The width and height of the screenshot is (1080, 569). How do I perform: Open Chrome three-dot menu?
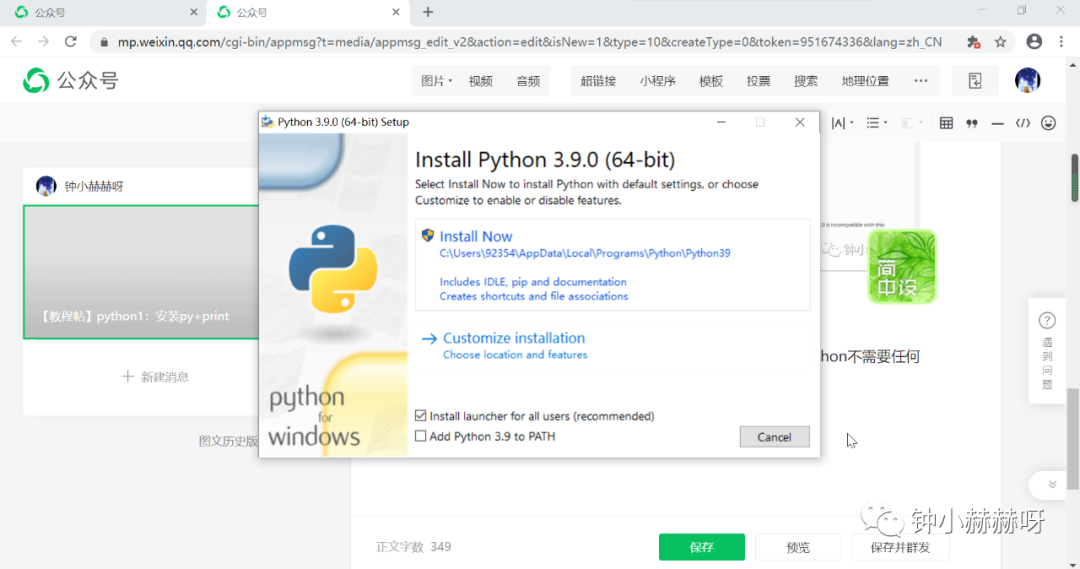1061,42
